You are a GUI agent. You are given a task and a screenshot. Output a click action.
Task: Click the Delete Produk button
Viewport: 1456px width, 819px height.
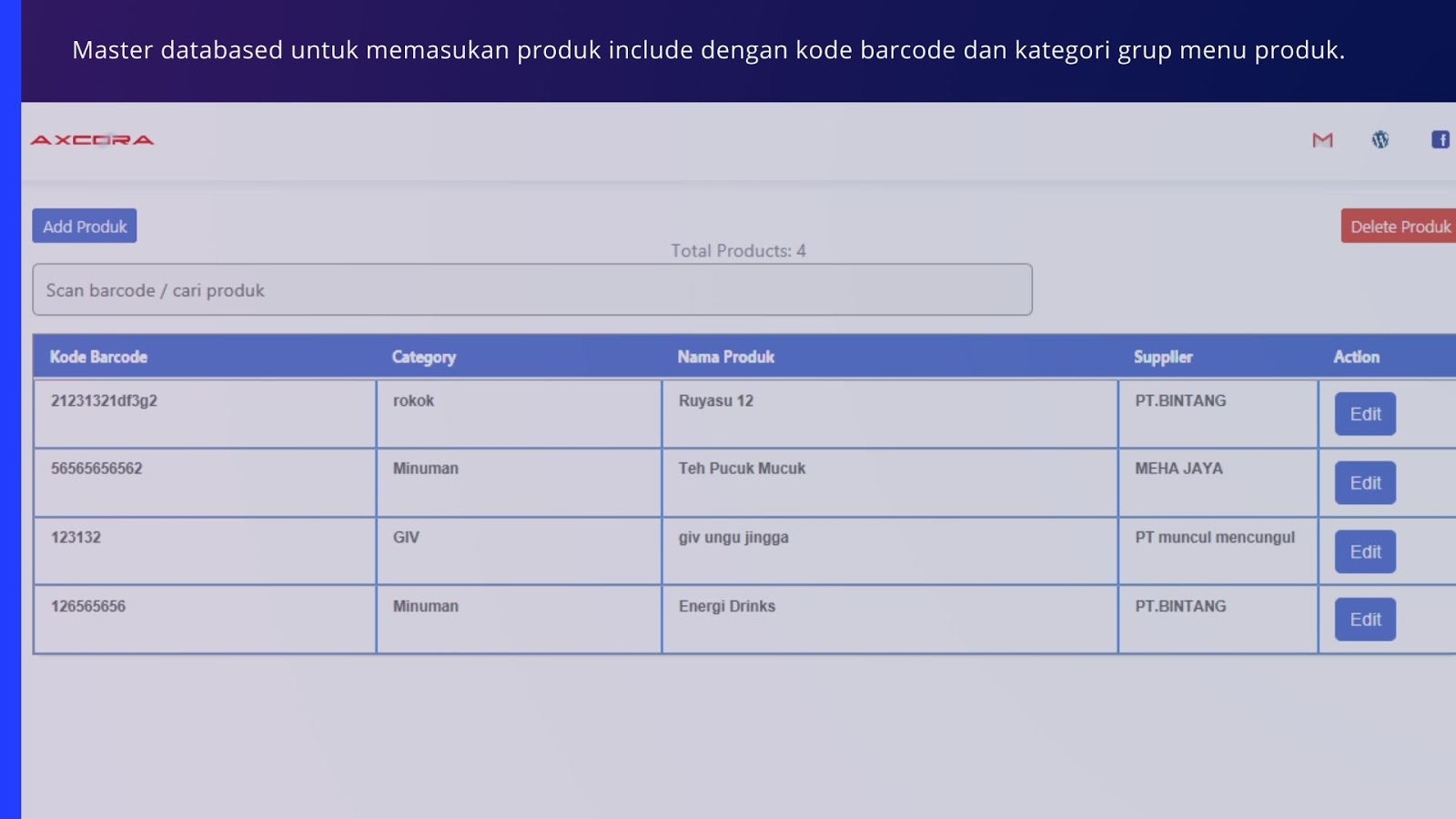tap(1399, 226)
